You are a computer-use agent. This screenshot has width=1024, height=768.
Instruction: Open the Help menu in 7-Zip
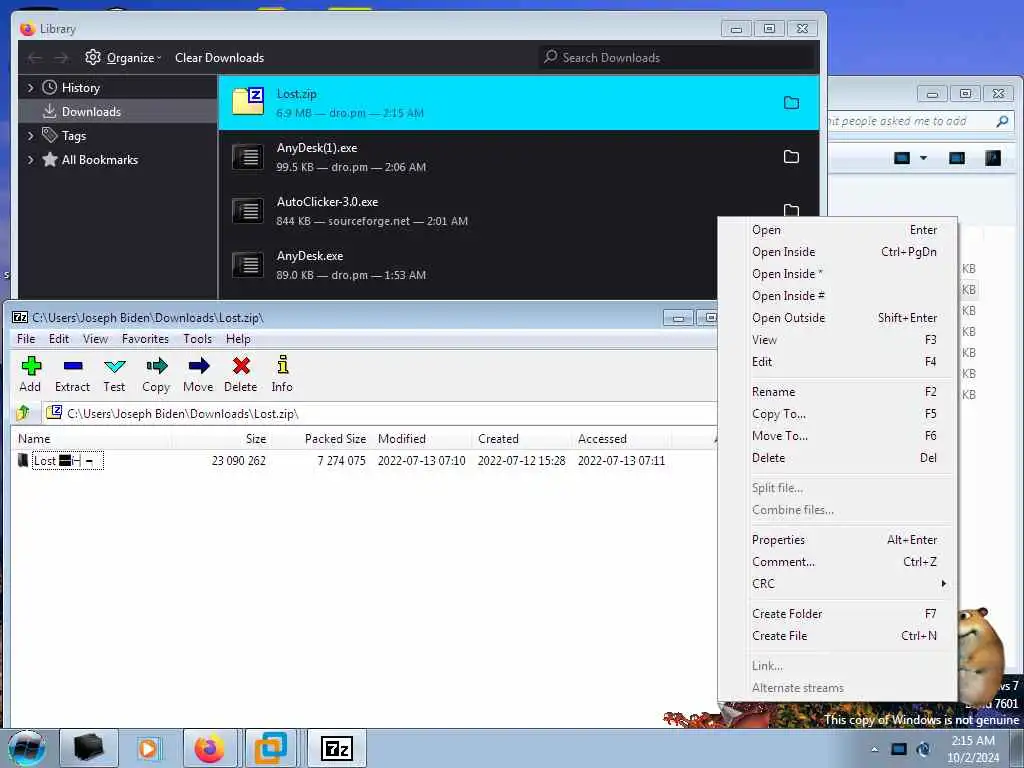(x=238, y=338)
